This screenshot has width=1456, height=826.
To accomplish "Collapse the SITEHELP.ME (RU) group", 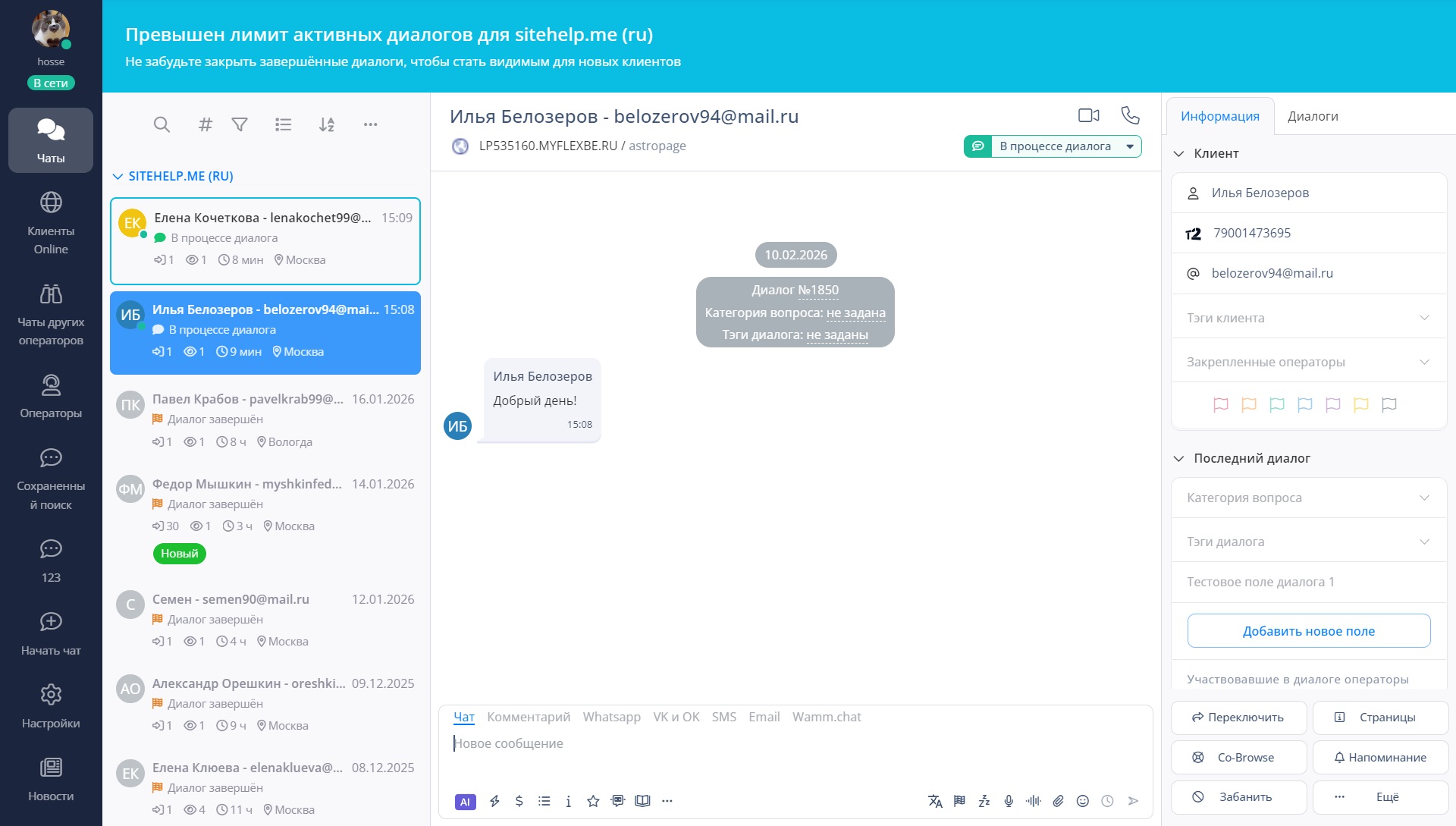I will 118,176.
